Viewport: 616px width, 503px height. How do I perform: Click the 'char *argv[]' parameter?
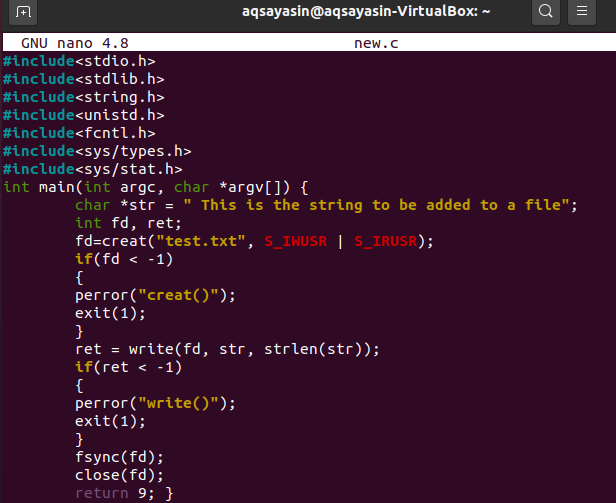[232, 187]
